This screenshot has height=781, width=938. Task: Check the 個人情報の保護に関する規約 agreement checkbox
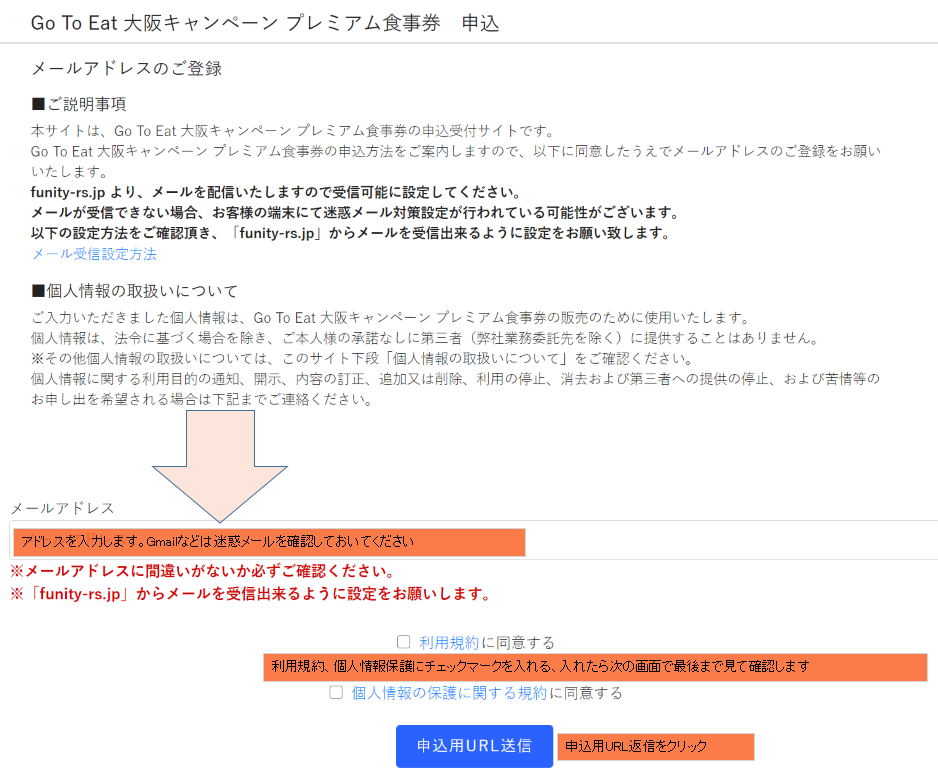point(336,692)
